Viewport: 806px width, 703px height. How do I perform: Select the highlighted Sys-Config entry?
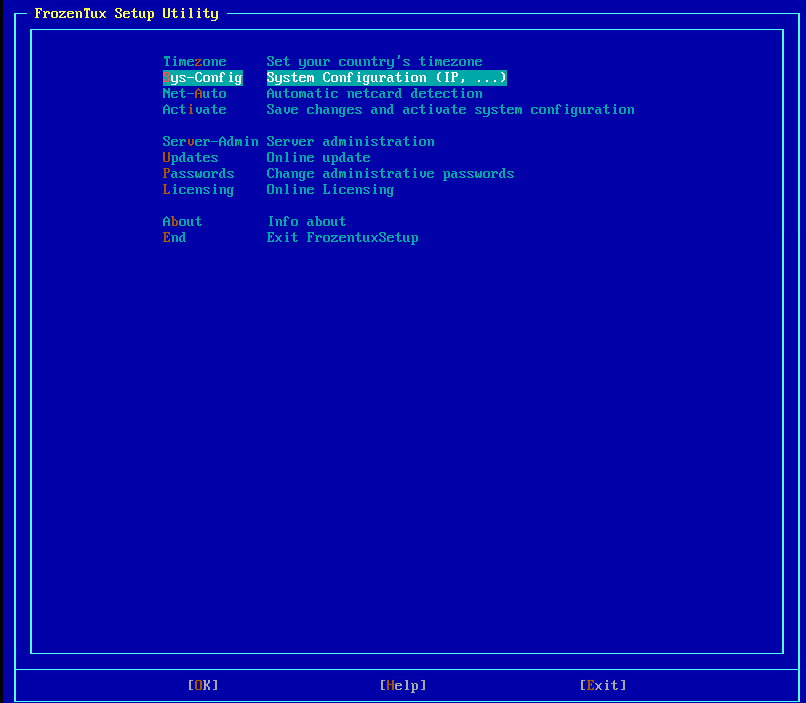point(203,78)
